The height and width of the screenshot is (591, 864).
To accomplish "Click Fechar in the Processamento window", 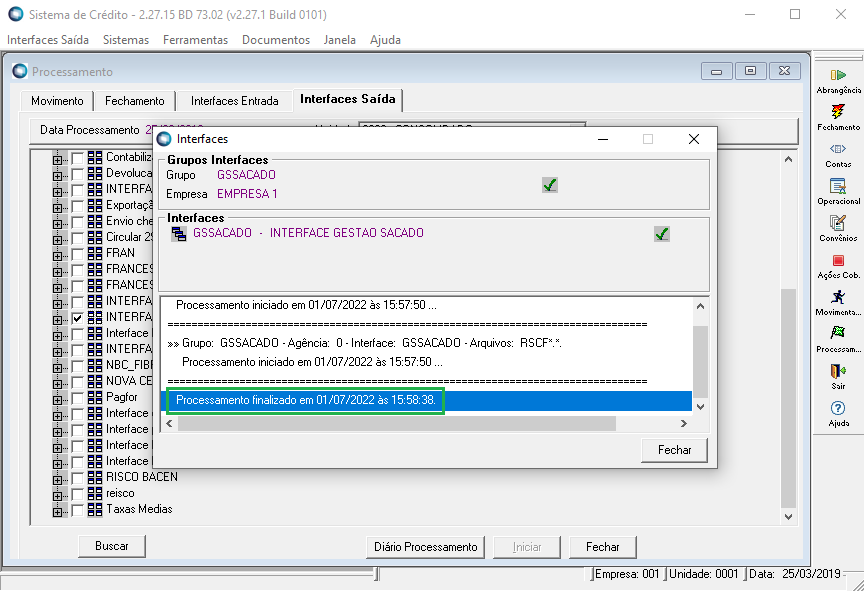I will (602, 547).
